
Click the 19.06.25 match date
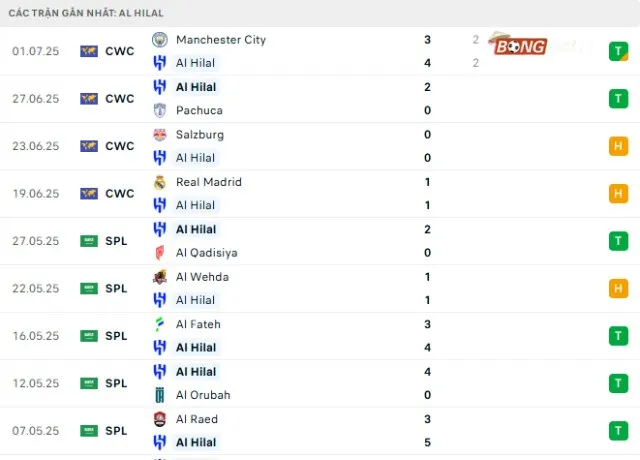pyautogui.click(x=34, y=194)
